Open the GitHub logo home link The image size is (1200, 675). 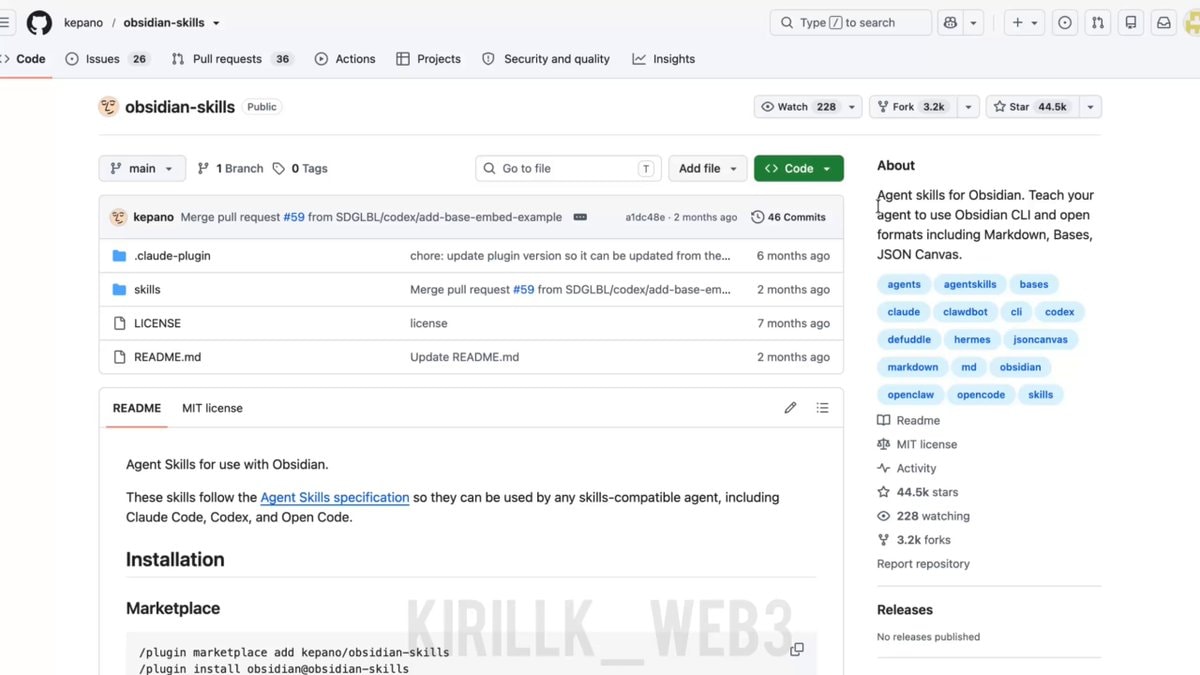click(x=39, y=22)
